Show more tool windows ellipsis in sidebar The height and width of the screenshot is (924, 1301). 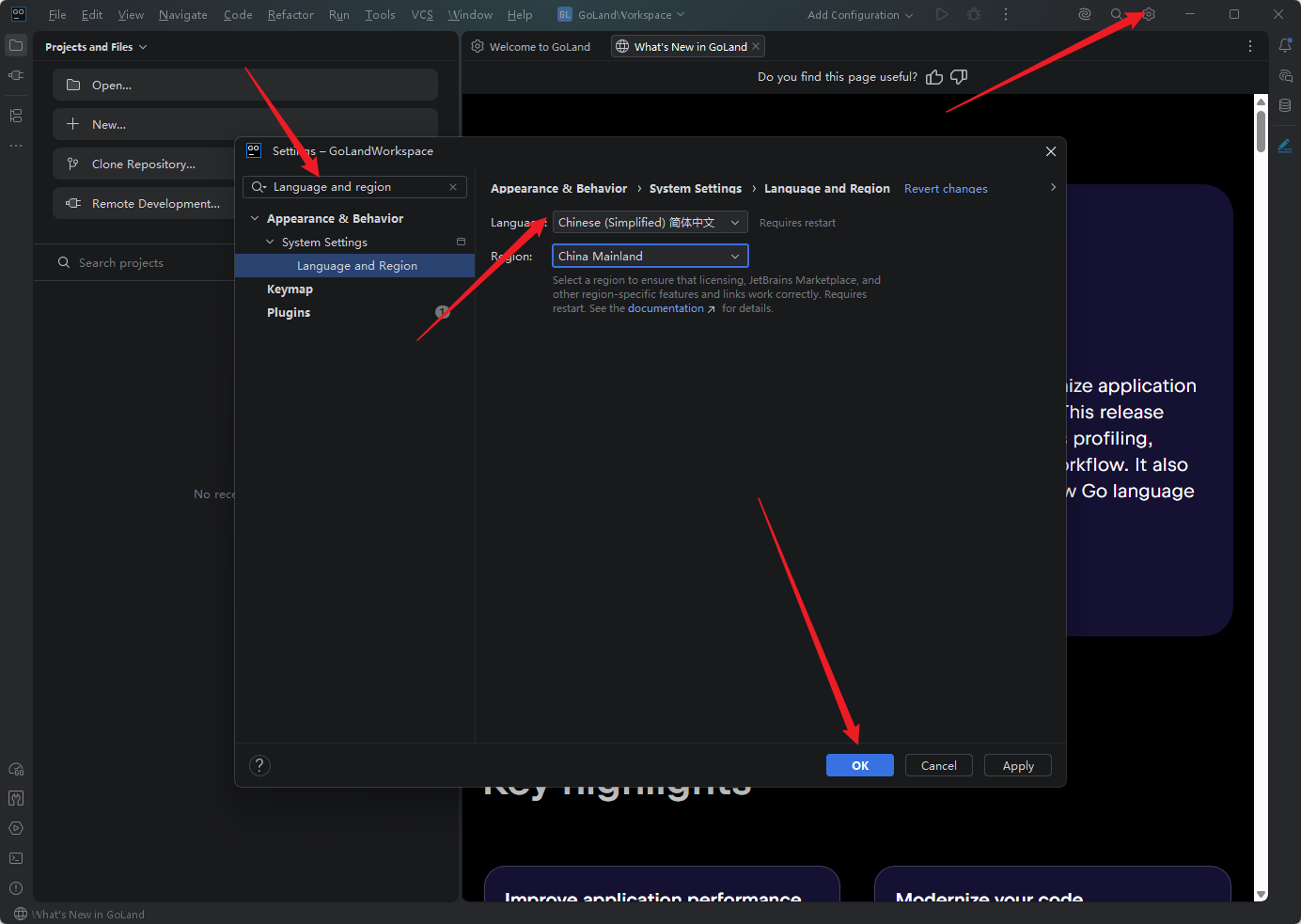click(x=16, y=146)
